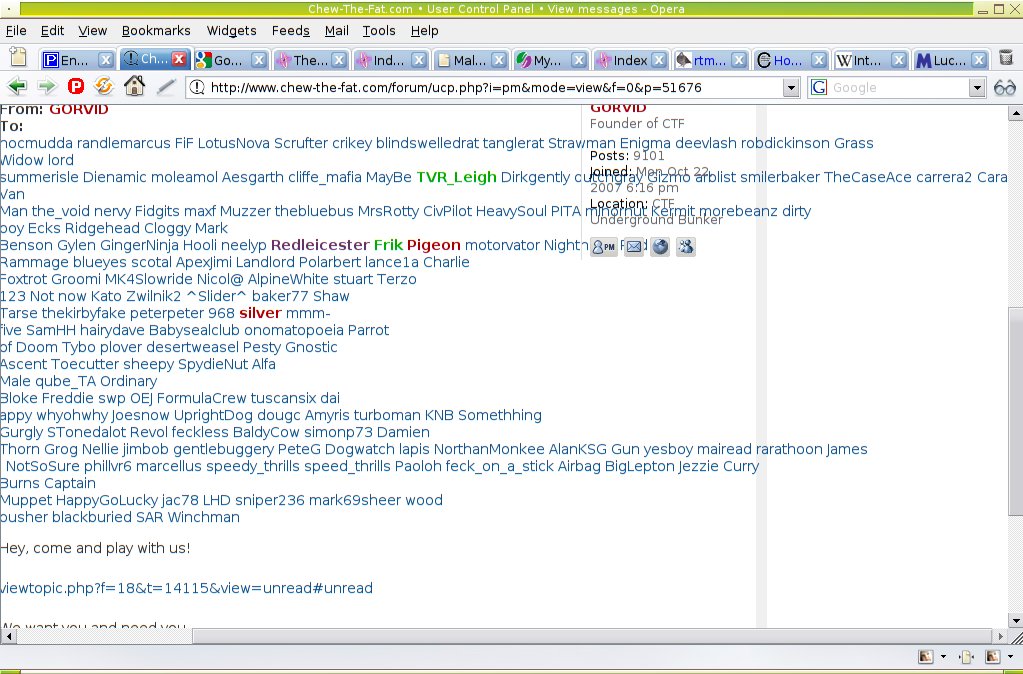Close the active Chew-The-Fat tab

coord(179,60)
